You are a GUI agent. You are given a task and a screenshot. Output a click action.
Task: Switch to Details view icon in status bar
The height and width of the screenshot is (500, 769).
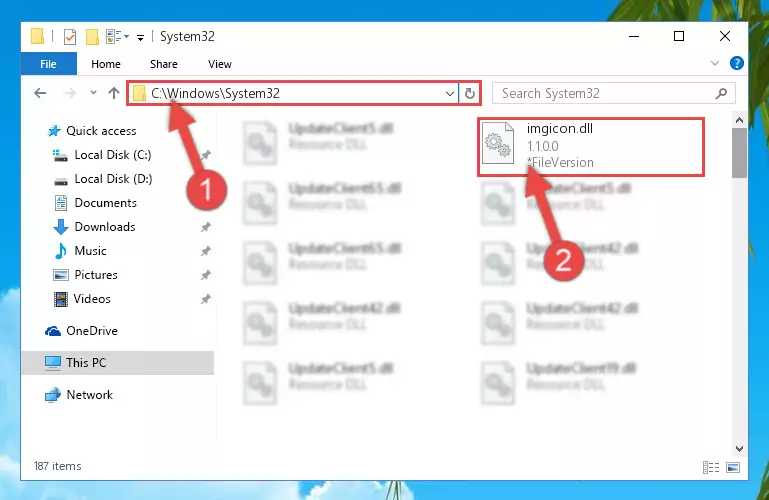point(711,468)
